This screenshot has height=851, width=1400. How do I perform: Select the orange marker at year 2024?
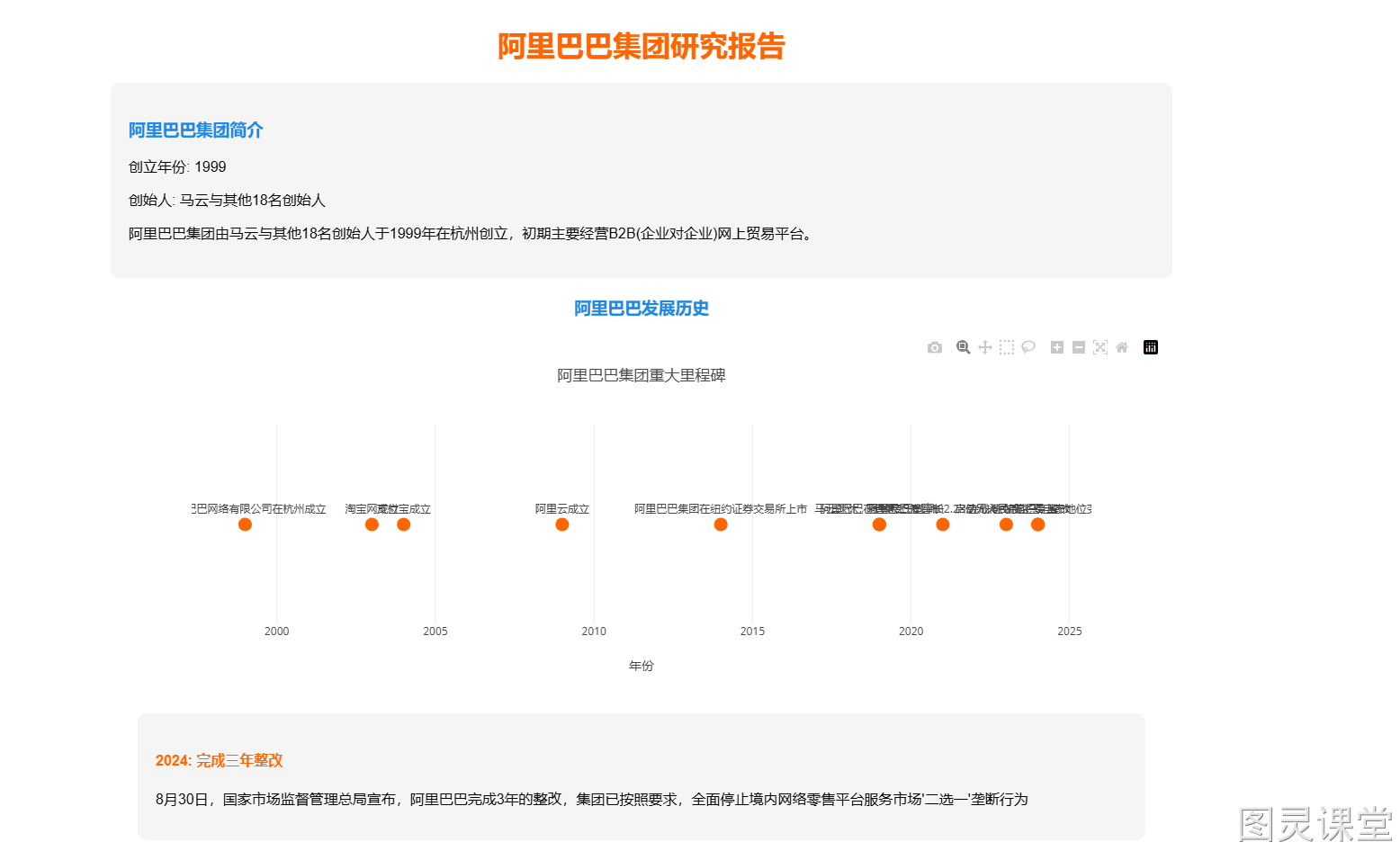(1037, 524)
